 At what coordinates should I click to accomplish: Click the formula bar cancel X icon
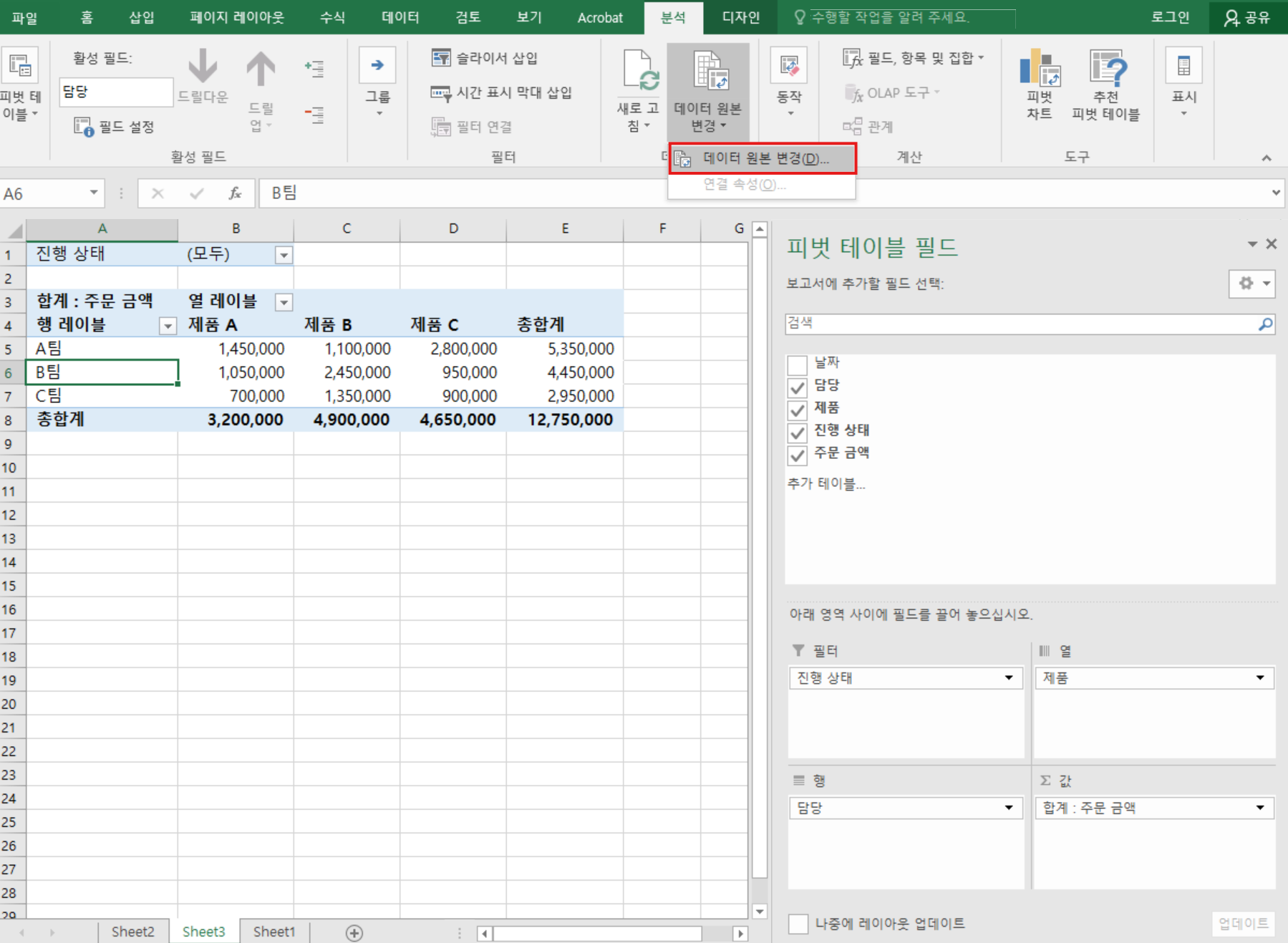[158, 193]
